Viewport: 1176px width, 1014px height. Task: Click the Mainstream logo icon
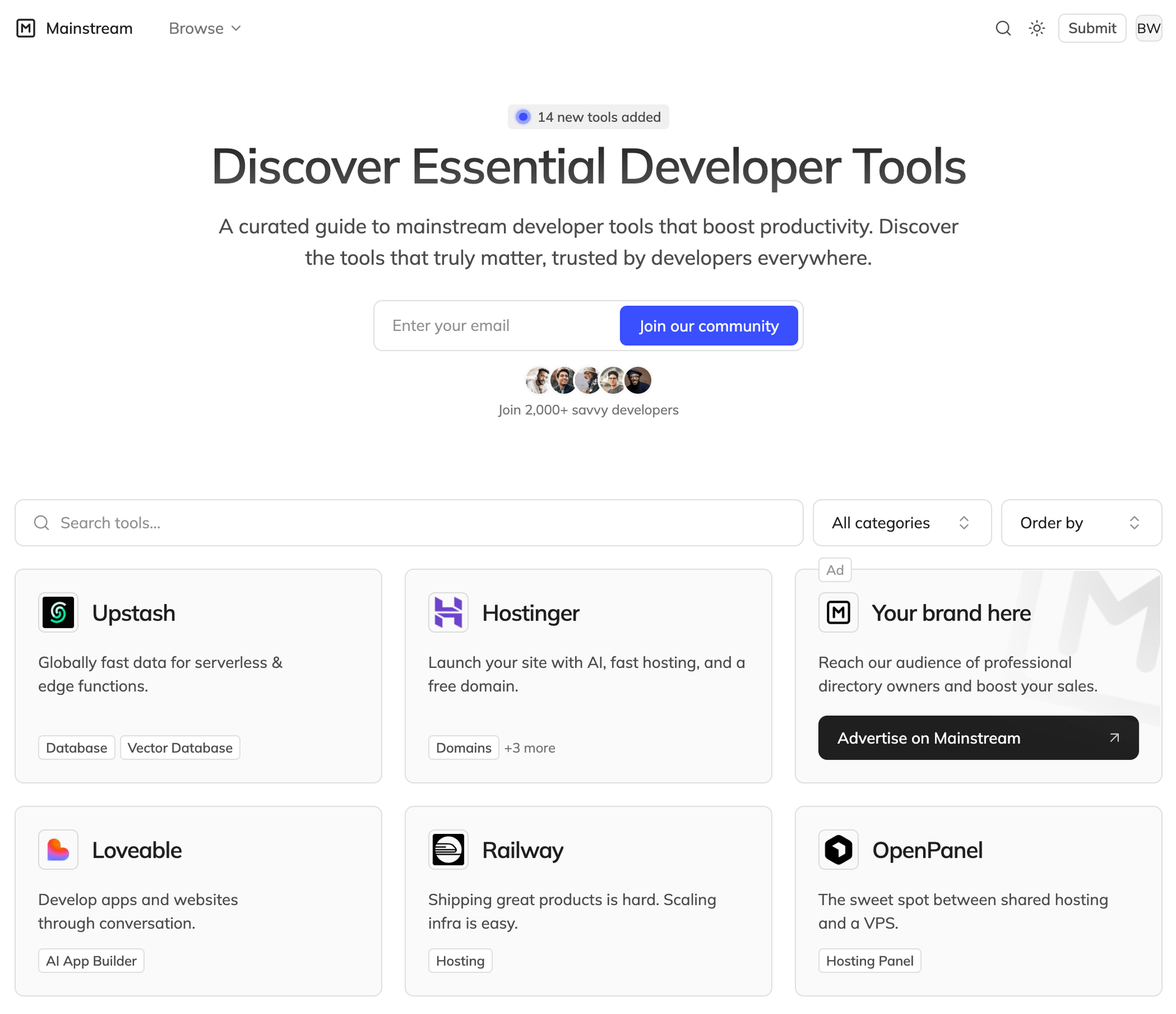(x=26, y=28)
